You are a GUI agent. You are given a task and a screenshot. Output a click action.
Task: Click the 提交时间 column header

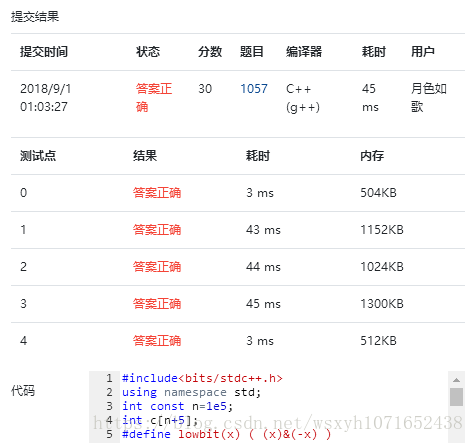coord(44,52)
